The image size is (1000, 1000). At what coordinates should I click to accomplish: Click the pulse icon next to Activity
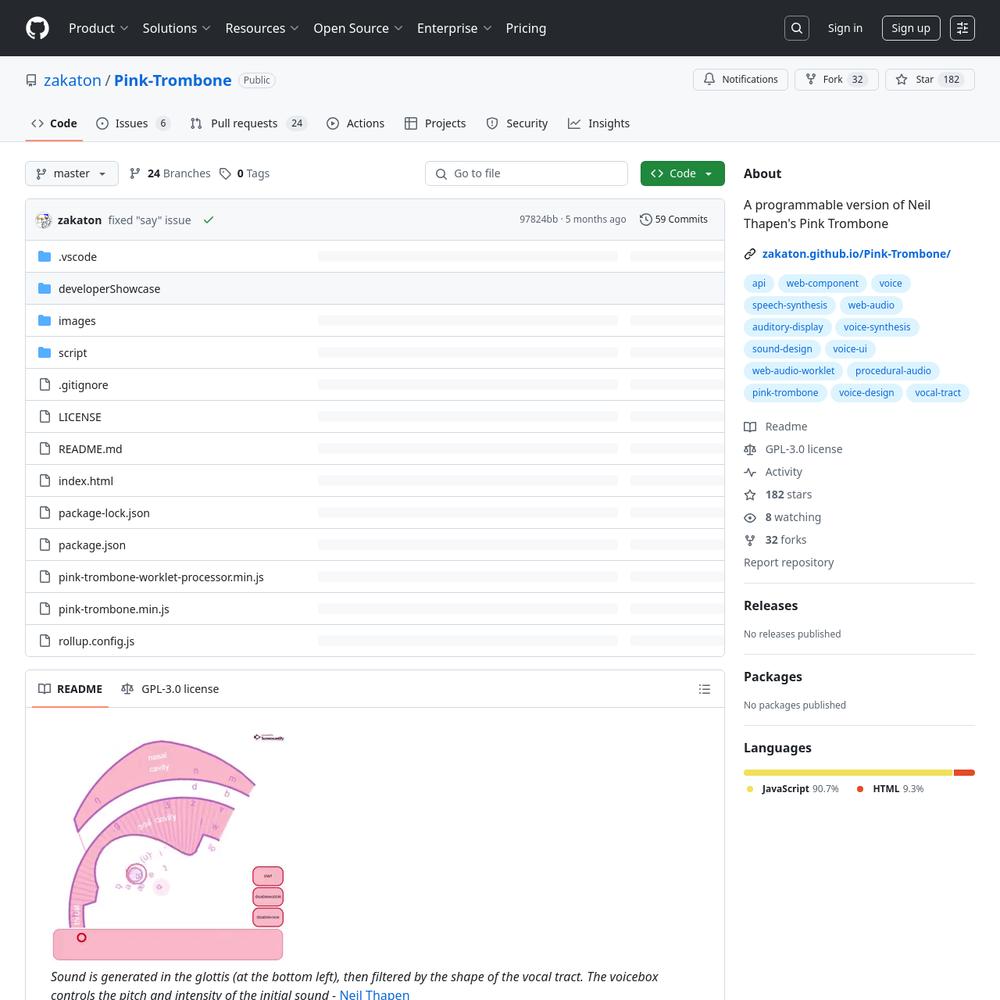pos(750,472)
